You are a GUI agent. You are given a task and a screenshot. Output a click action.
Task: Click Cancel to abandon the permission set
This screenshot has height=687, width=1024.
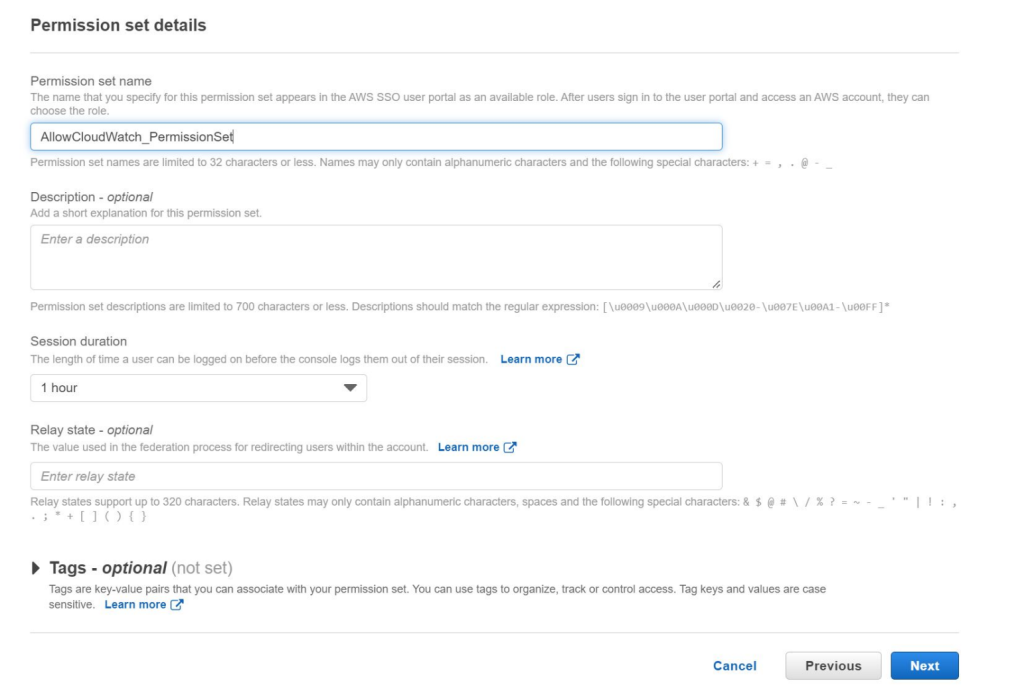(x=735, y=665)
